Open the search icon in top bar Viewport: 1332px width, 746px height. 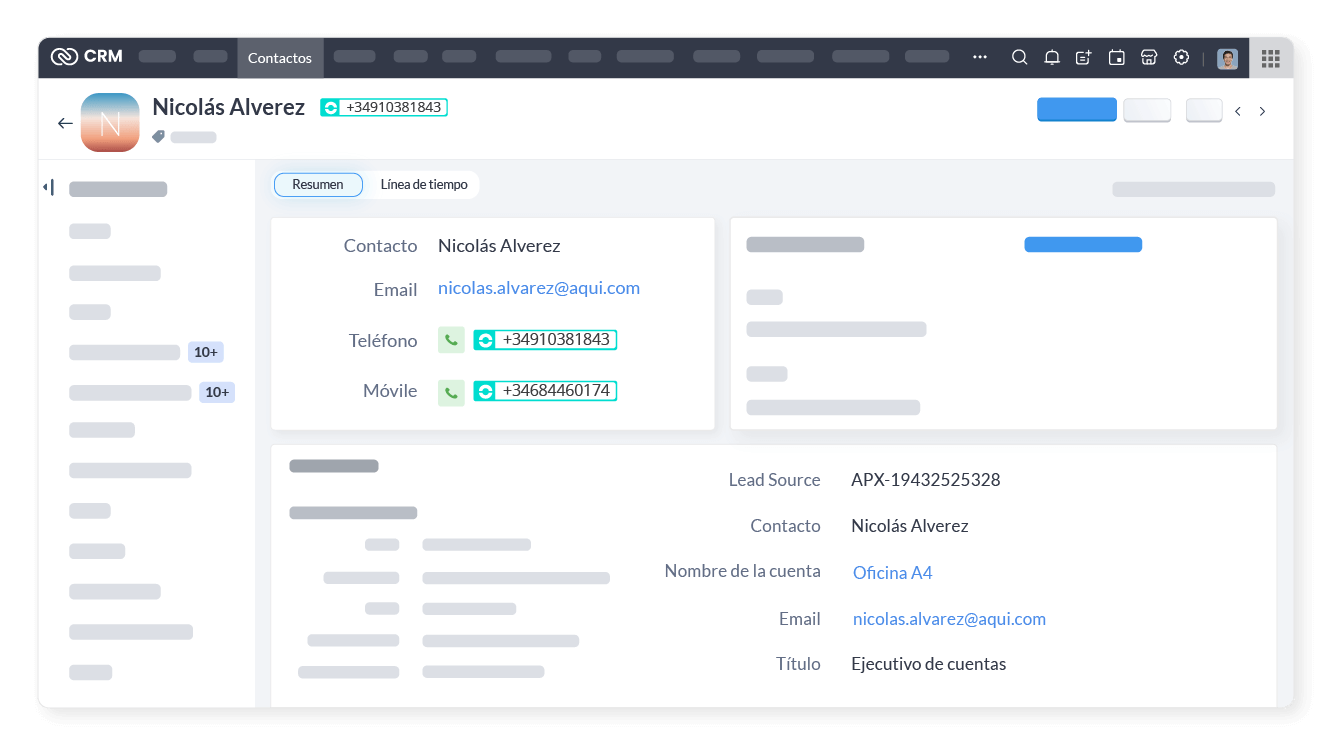click(x=1019, y=57)
